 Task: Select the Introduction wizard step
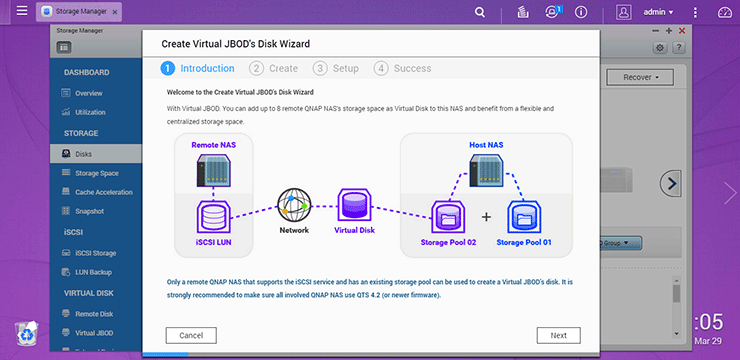197,68
